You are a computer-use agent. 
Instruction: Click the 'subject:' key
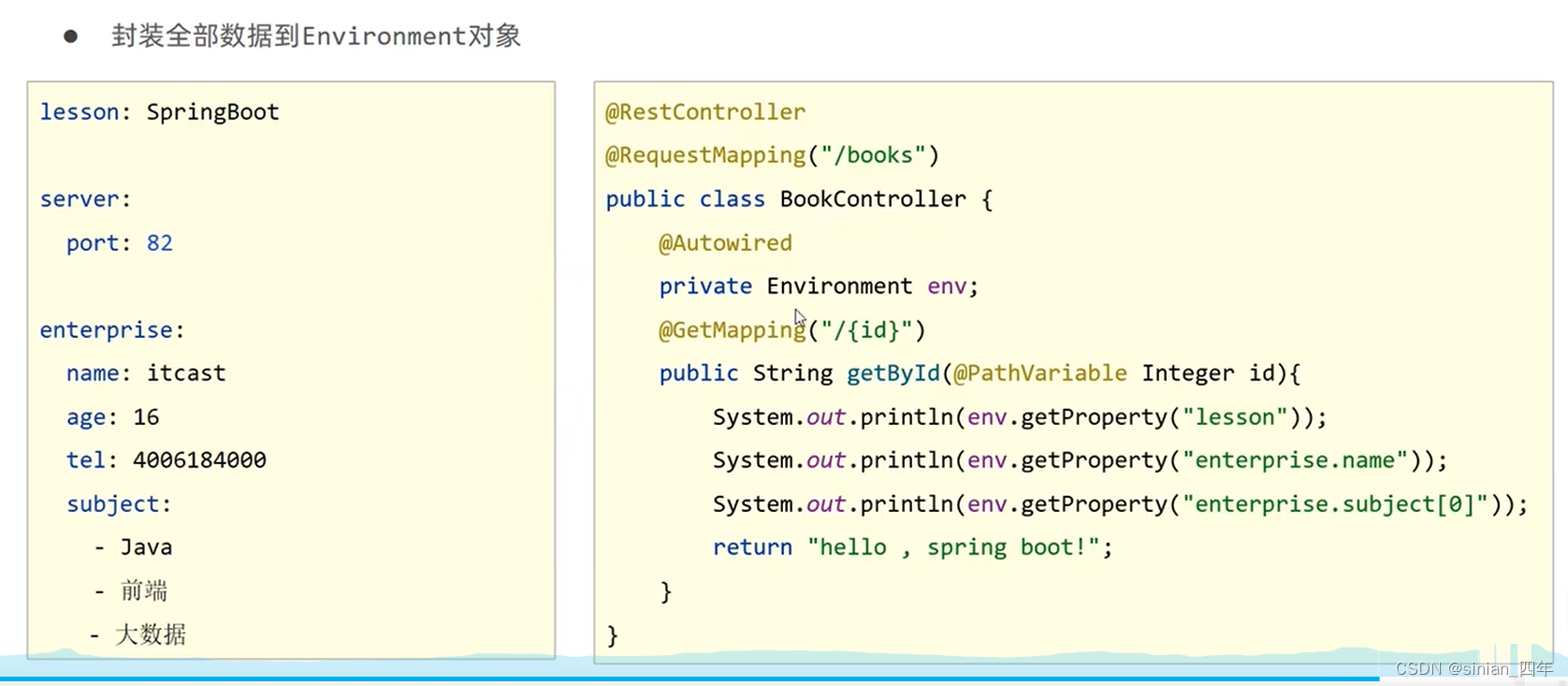click(x=119, y=504)
